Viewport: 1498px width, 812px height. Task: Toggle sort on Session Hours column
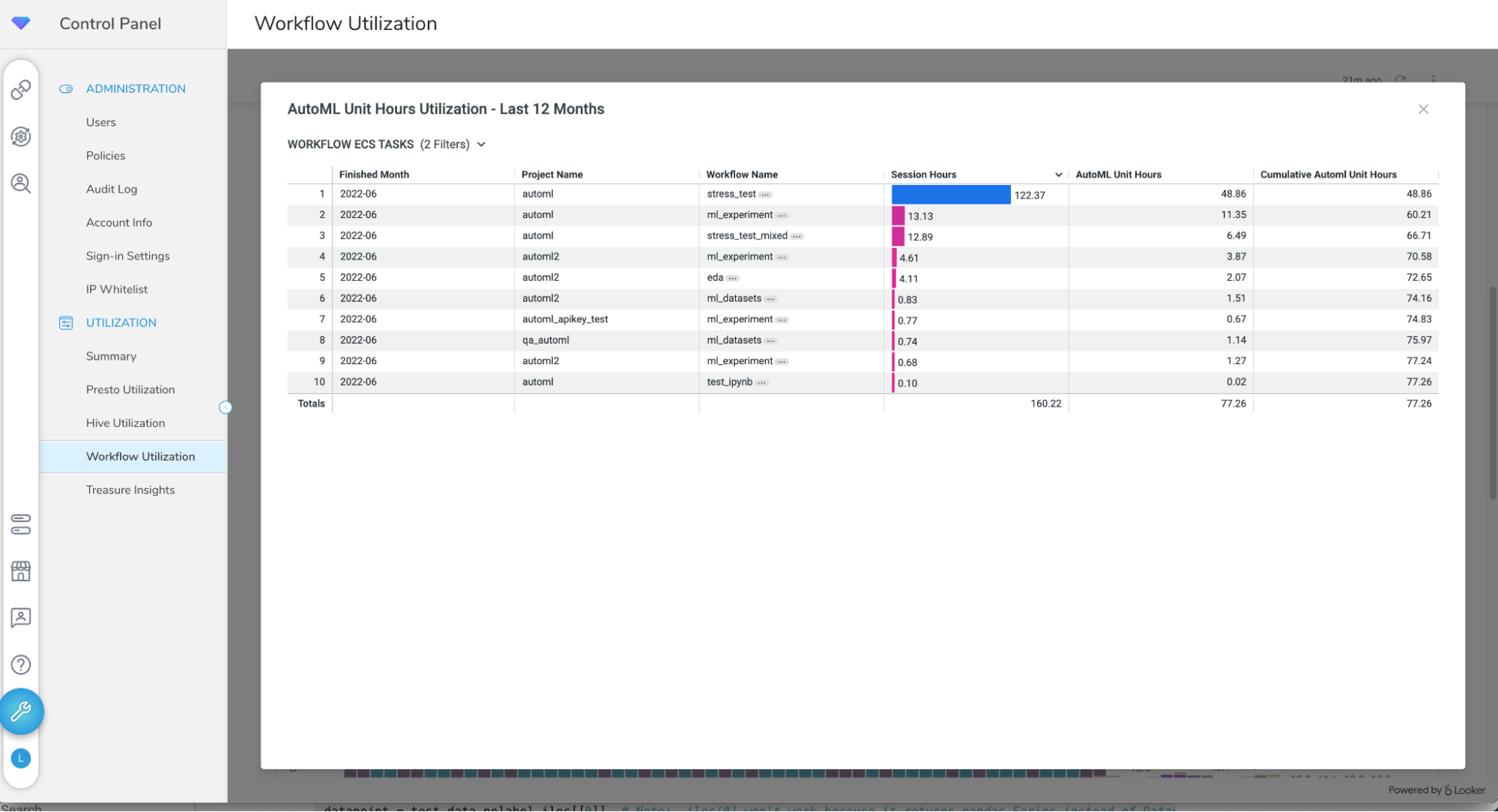coord(1058,175)
